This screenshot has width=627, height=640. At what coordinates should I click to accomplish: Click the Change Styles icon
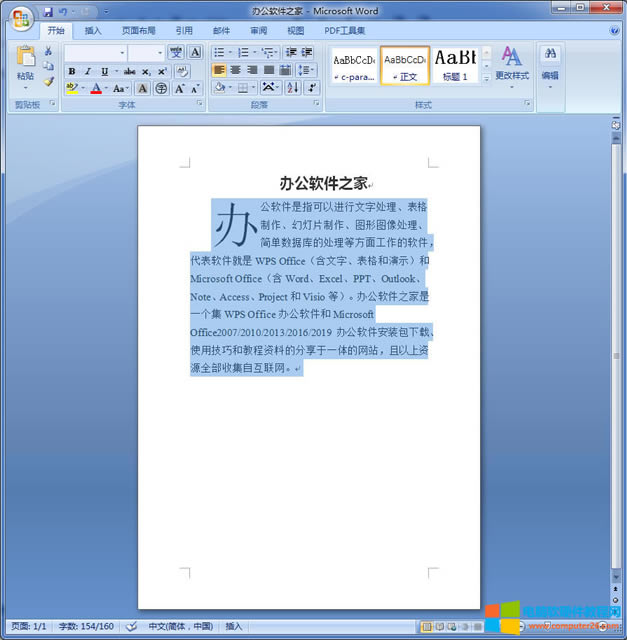511,62
